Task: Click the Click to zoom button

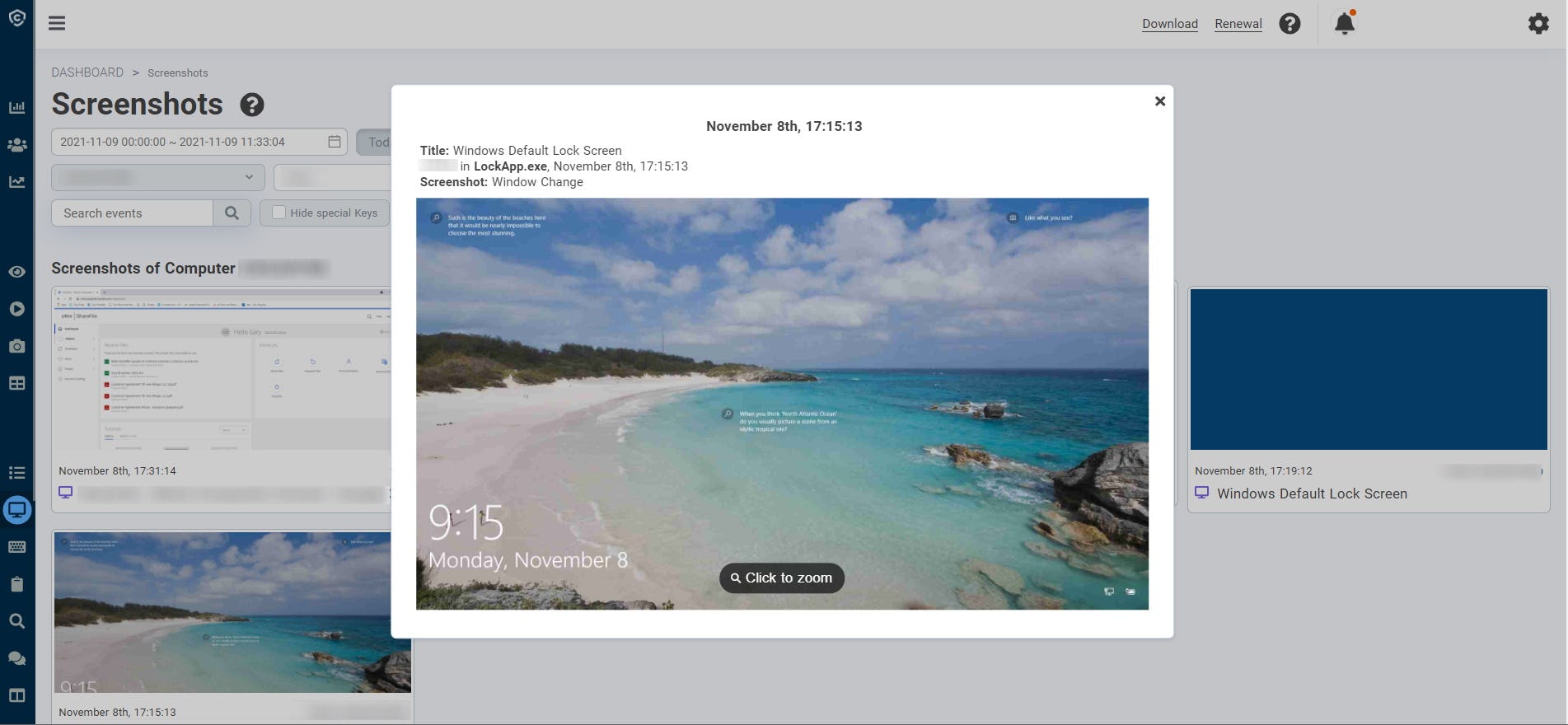Action: click(781, 578)
